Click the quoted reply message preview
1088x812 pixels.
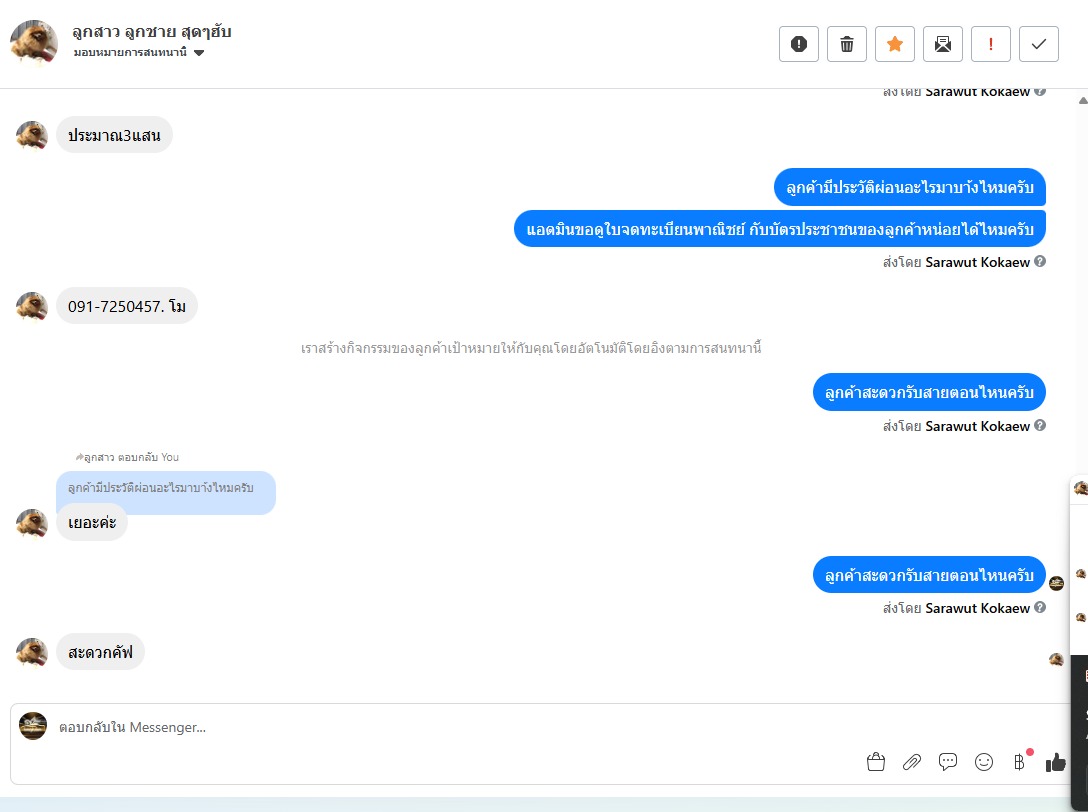166,489
